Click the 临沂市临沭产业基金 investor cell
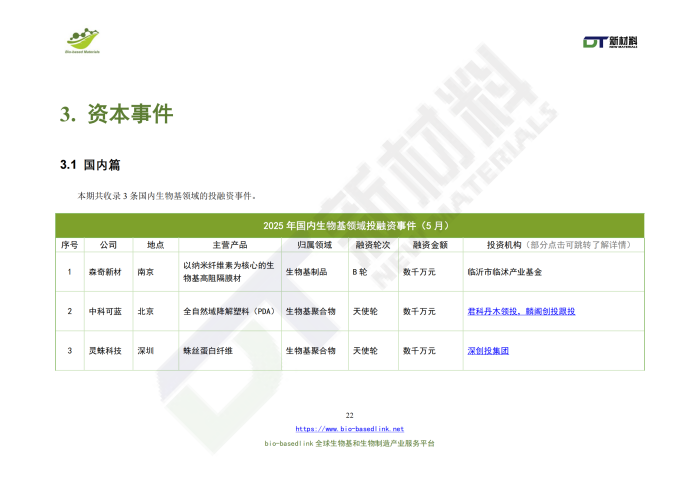 505,271
